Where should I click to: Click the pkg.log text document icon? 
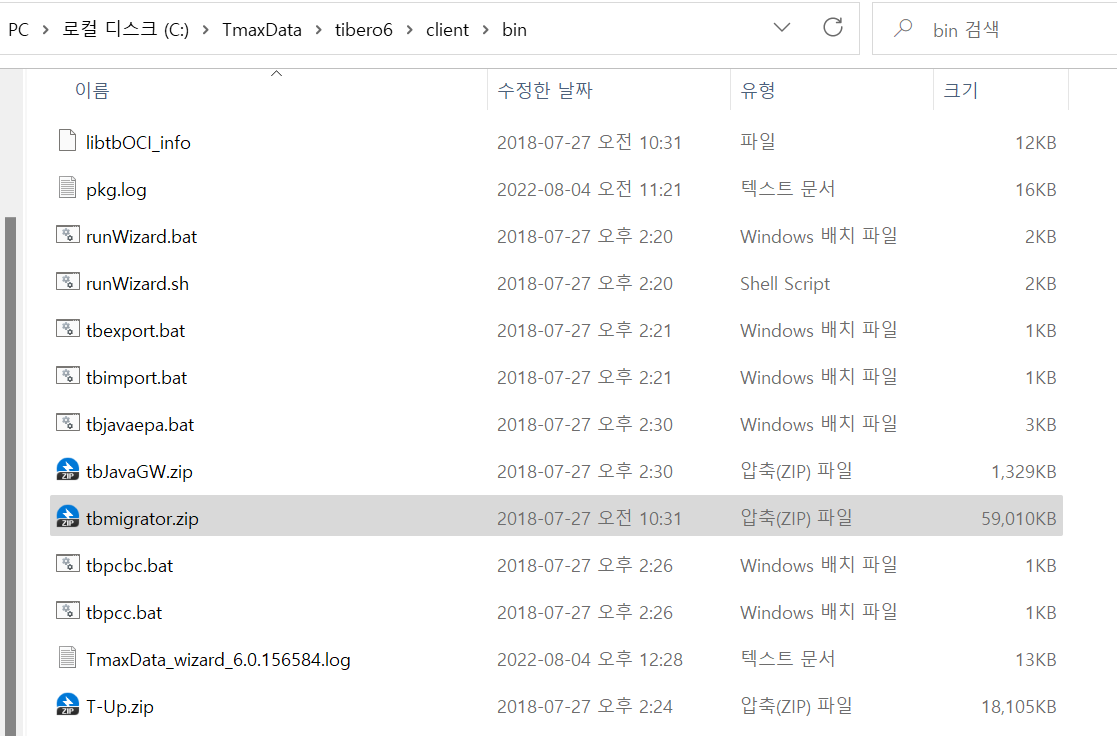[68, 187]
